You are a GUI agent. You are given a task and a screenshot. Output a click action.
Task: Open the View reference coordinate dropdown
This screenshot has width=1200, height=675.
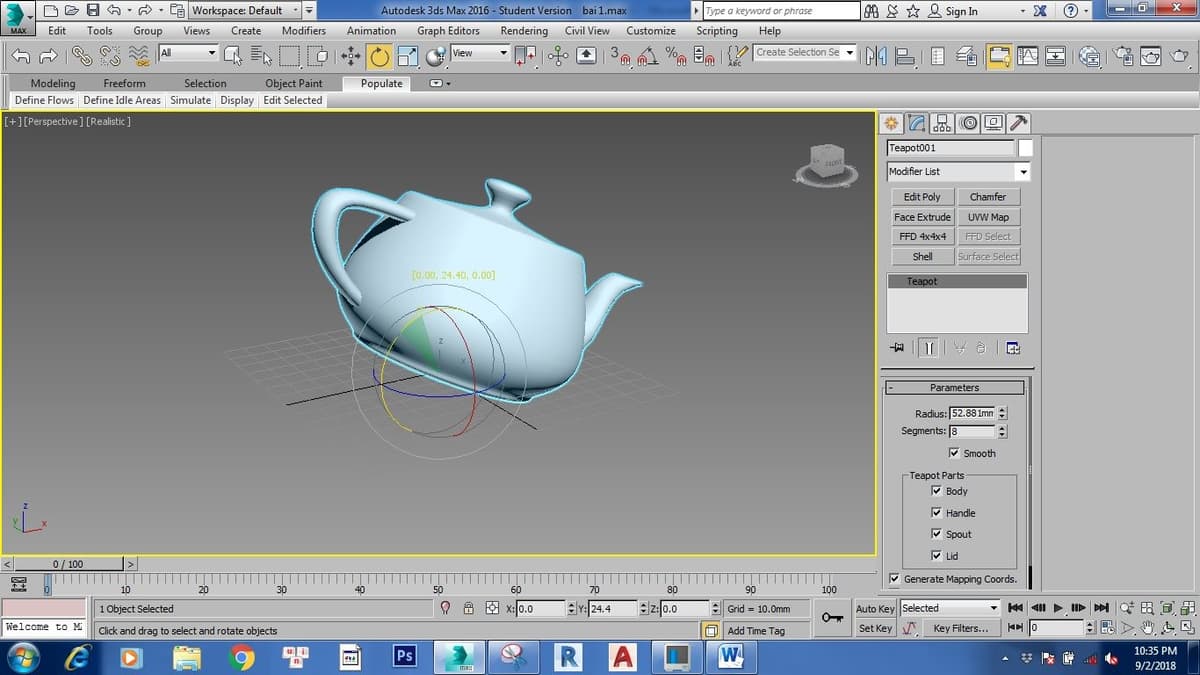[480, 52]
